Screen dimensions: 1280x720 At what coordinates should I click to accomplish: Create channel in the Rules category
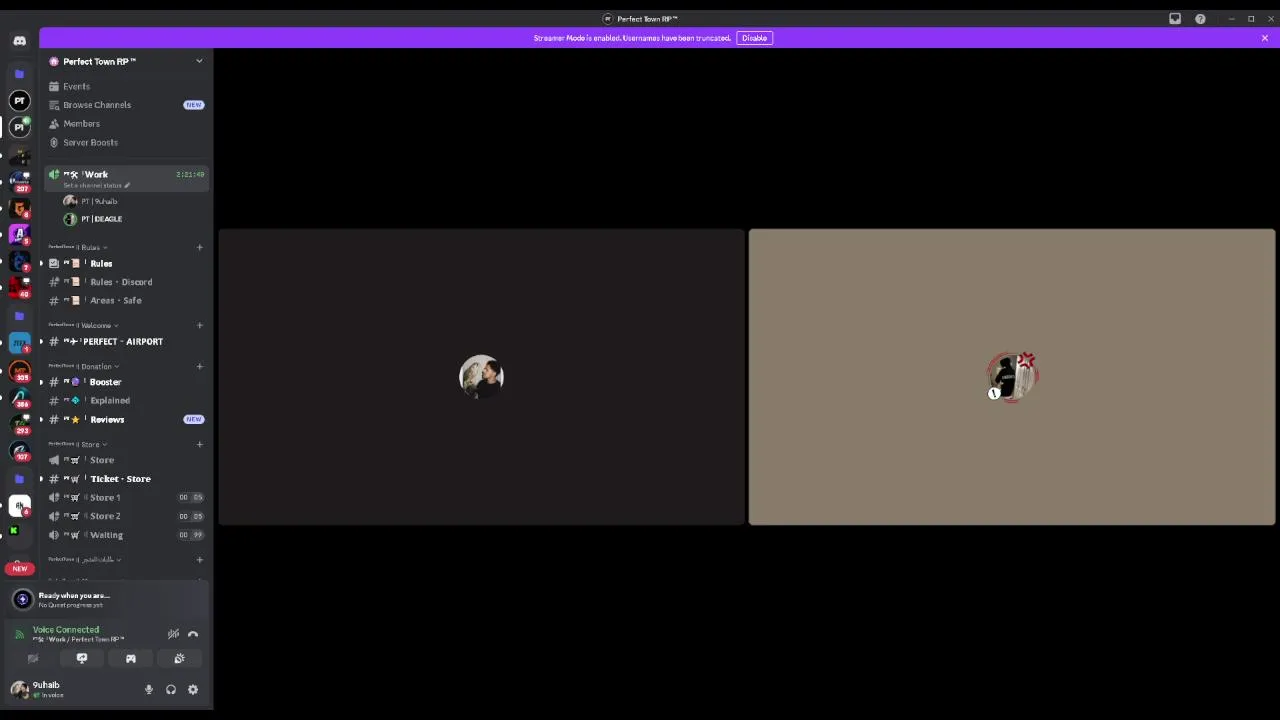point(199,247)
